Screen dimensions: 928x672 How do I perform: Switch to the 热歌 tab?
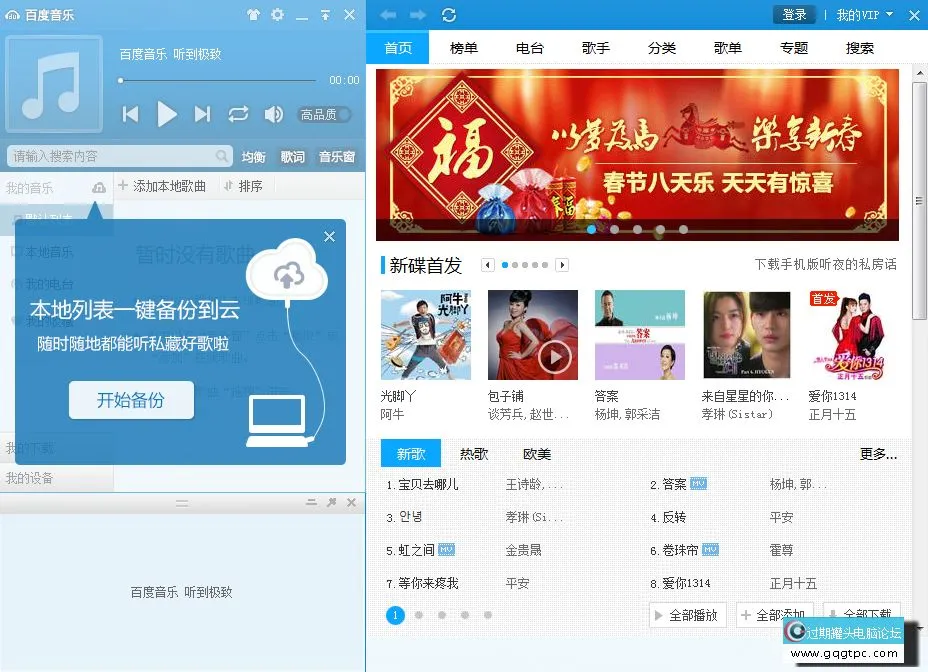click(473, 453)
